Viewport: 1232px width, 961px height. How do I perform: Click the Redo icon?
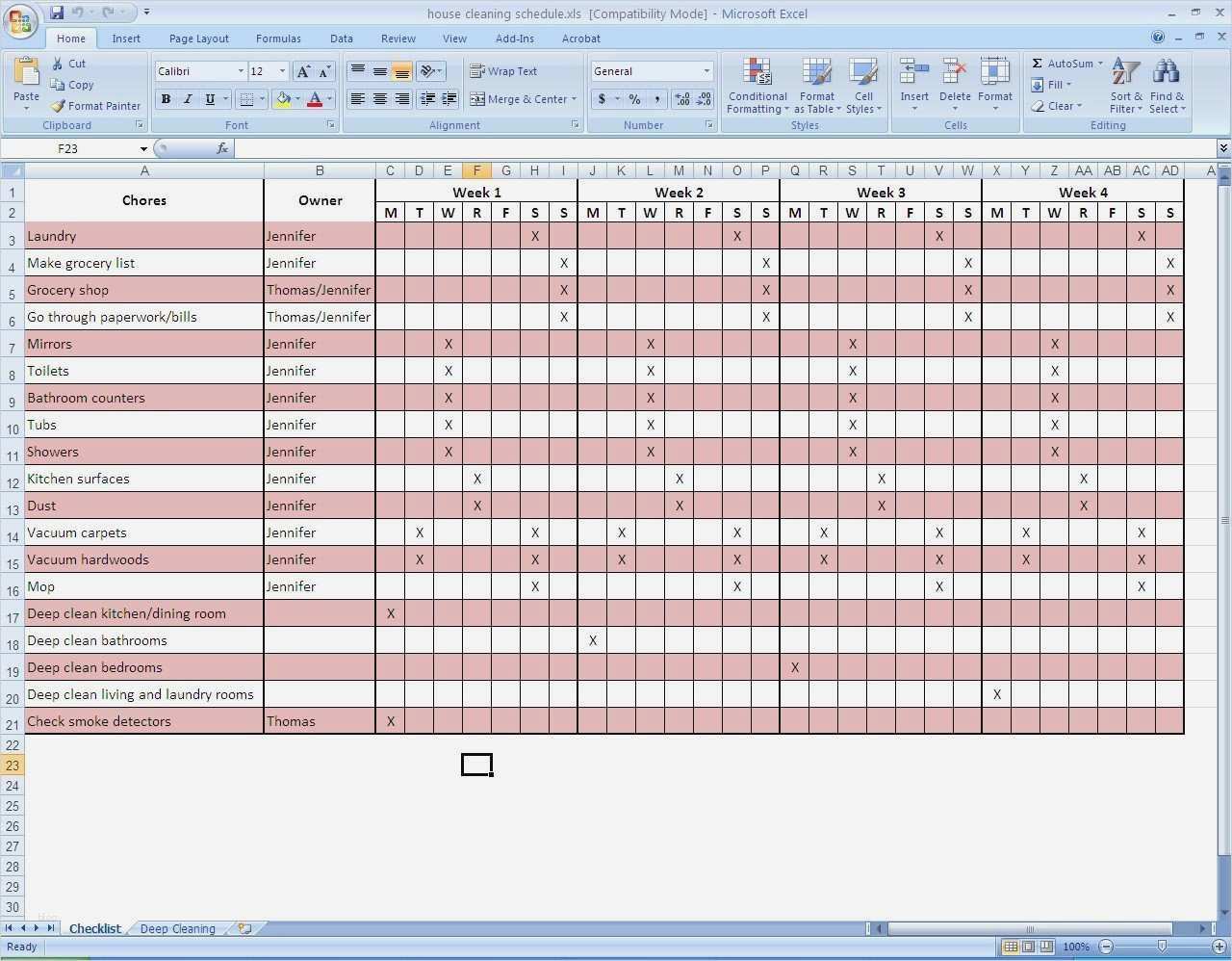coord(109,13)
